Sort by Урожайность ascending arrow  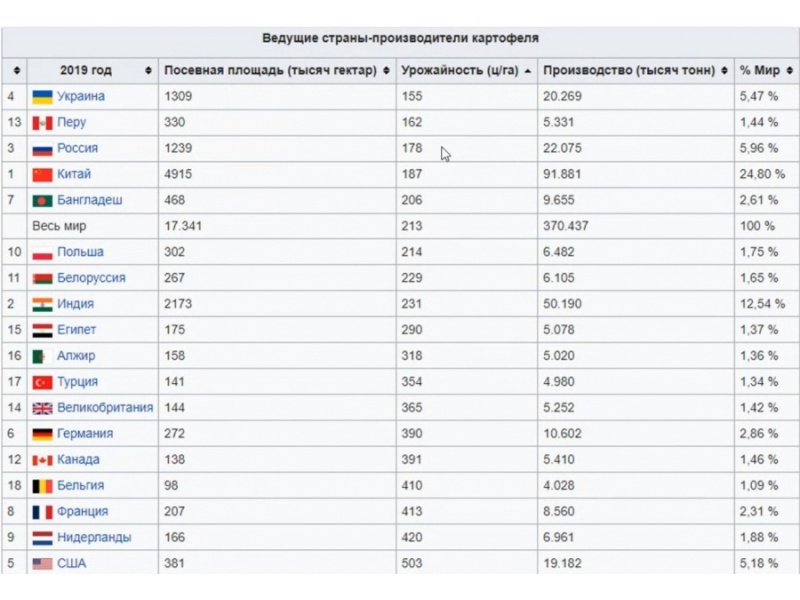(527, 71)
